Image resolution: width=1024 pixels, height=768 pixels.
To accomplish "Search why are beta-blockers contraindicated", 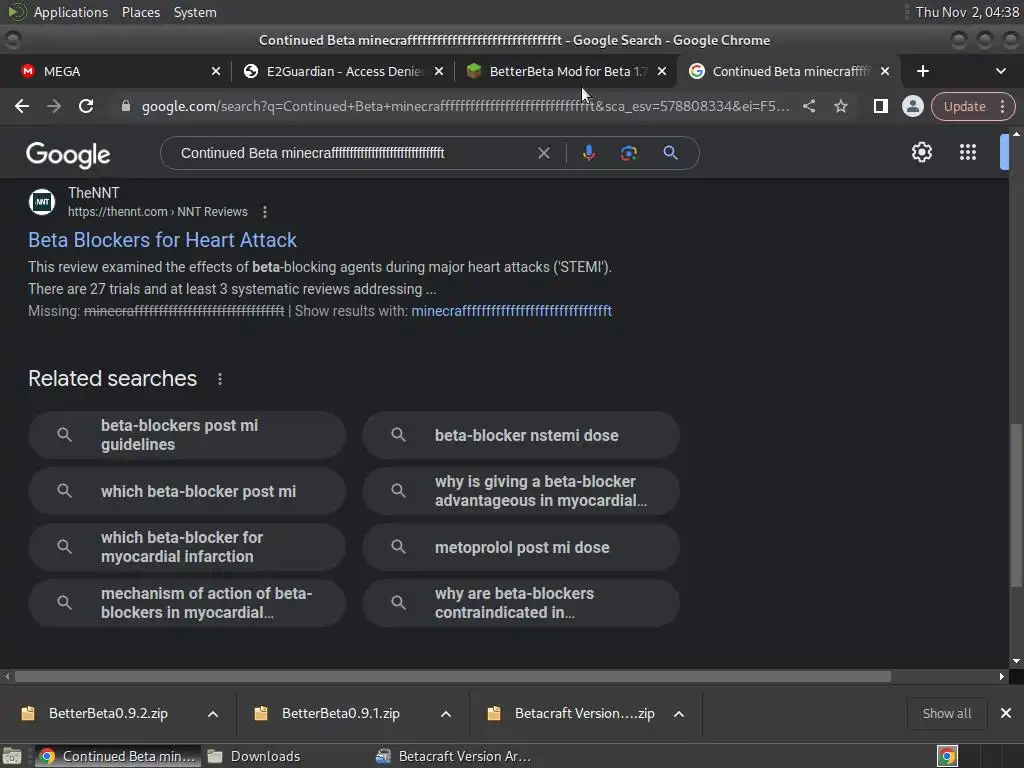I will point(521,603).
